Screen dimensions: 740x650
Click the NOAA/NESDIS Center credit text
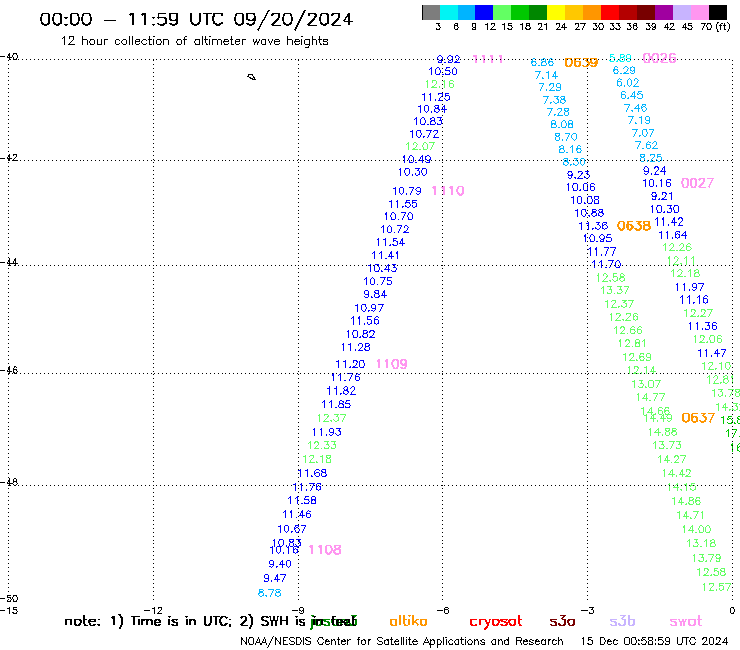[402, 641]
